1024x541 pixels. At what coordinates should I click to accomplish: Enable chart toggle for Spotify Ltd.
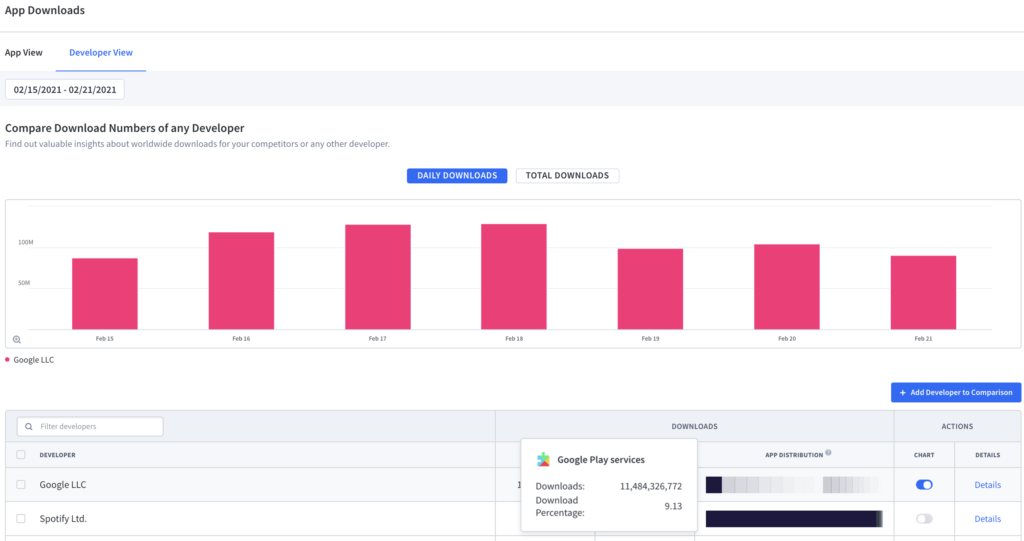tap(924, 519)
